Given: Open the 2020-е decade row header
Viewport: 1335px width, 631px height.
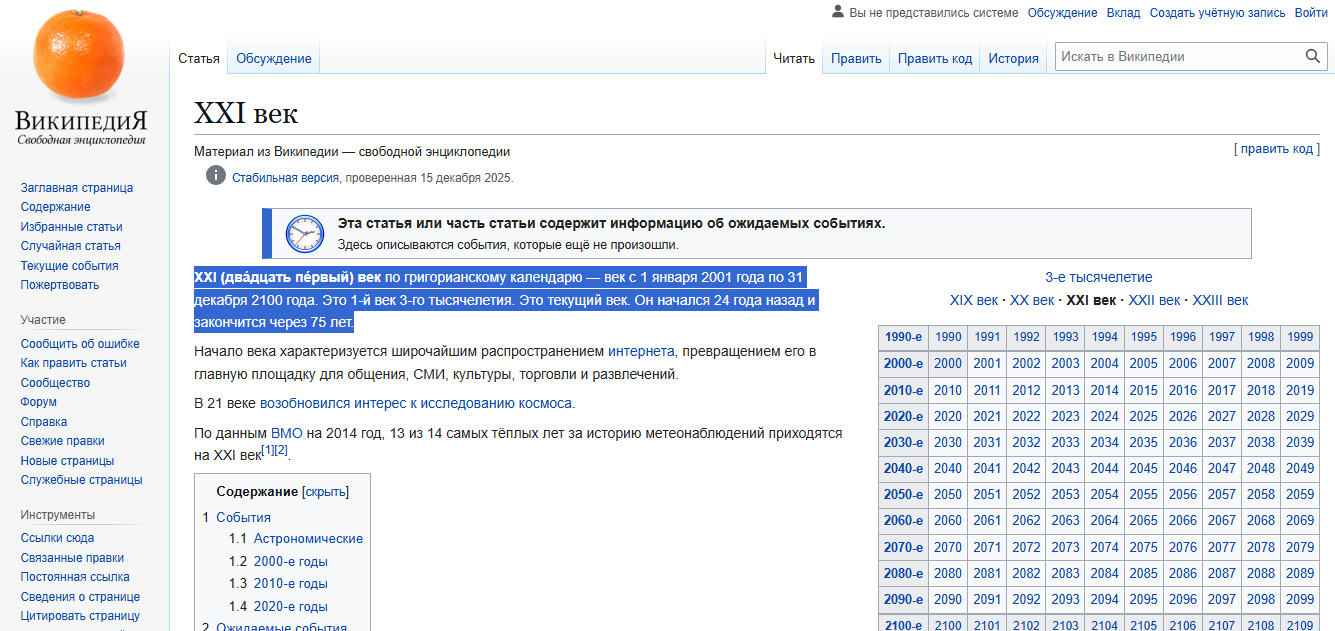Looking at the screenshot, I should [904, 416].
